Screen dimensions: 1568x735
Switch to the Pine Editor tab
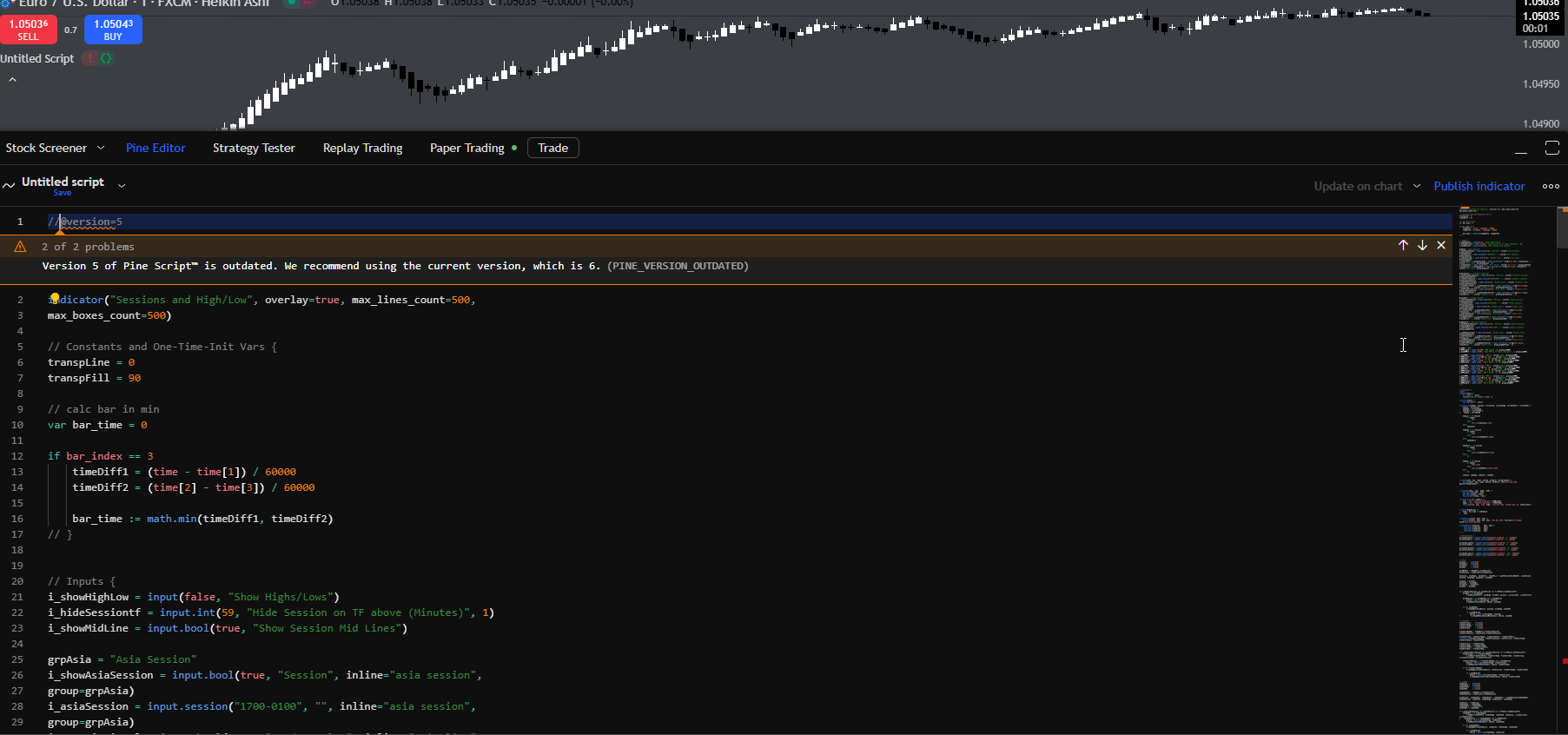pos(155,149)
